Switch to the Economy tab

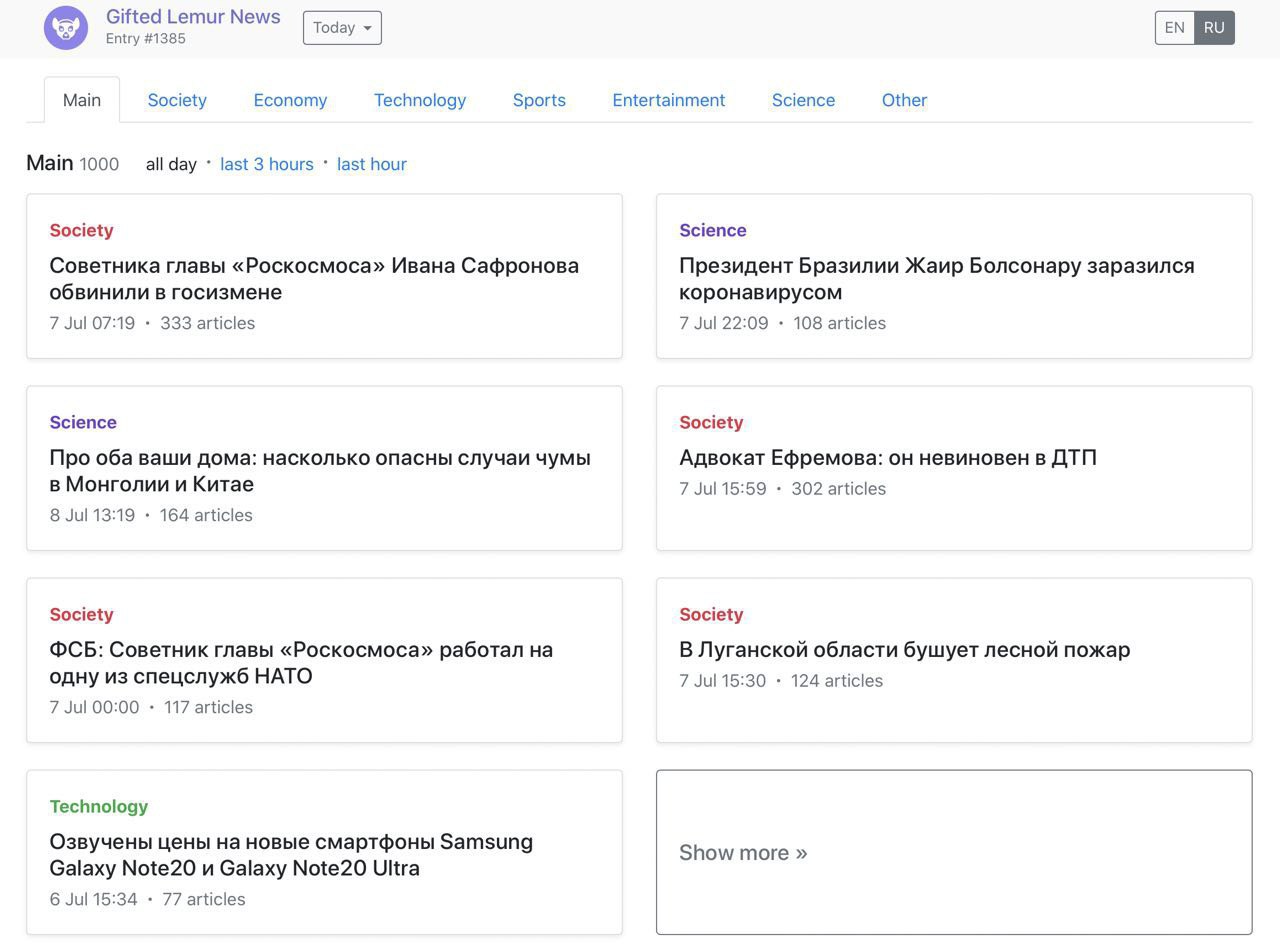click(x=290, y=100)
